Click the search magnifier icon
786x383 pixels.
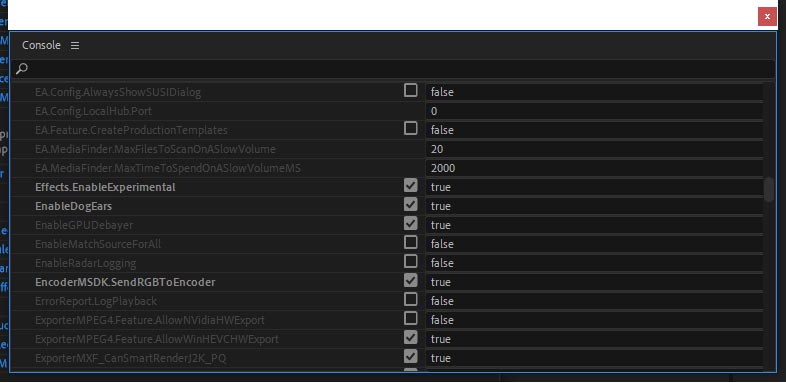(x=22, y=69)
